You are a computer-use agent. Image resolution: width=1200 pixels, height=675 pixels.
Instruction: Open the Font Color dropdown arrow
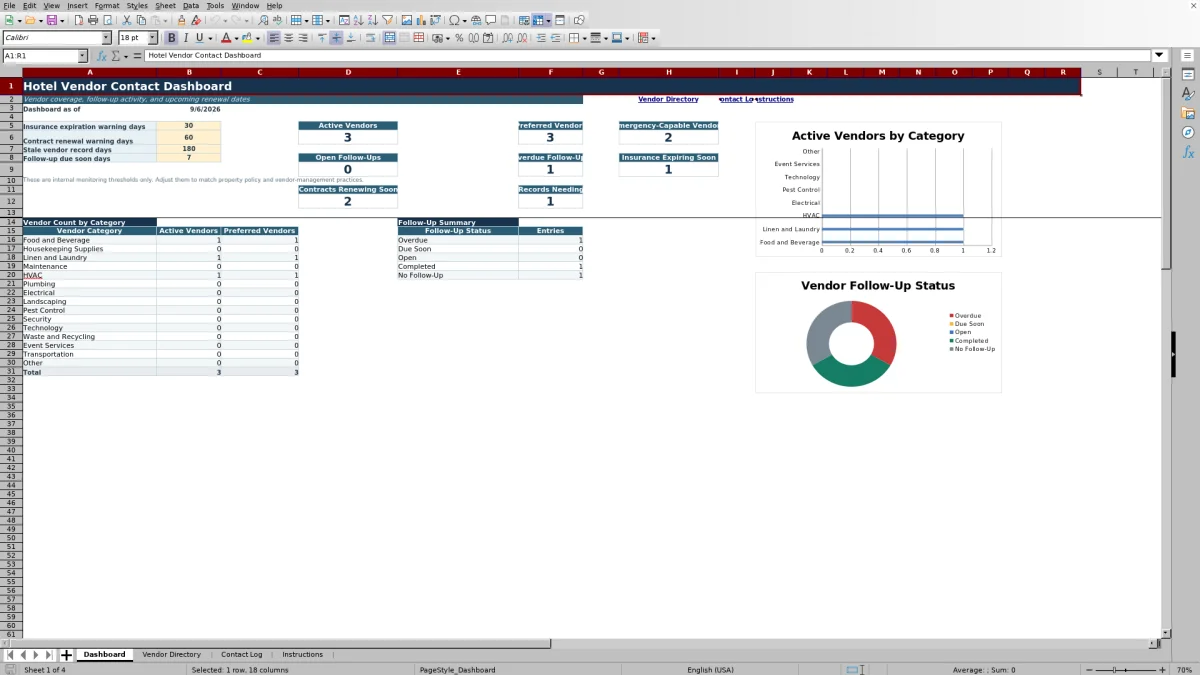click(236, 38)
